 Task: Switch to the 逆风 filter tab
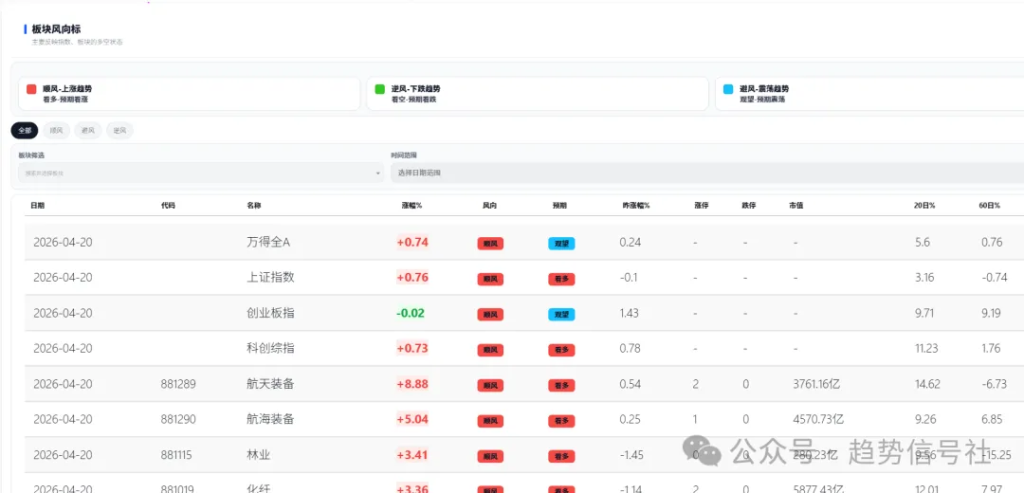120,131
